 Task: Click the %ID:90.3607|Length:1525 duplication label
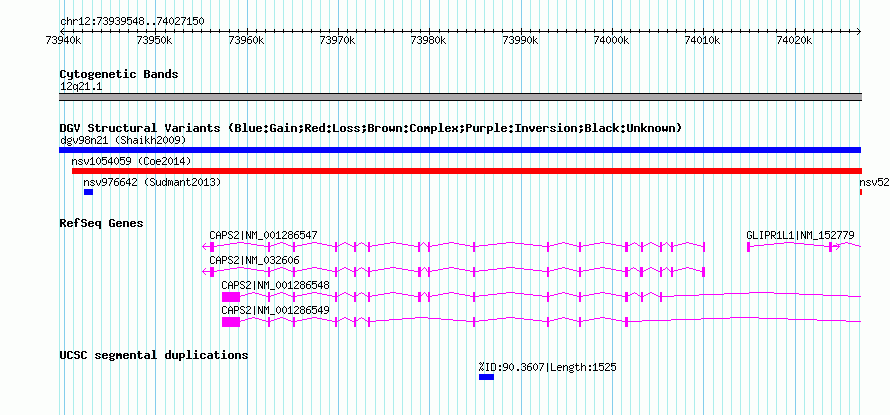click(547, 367)
